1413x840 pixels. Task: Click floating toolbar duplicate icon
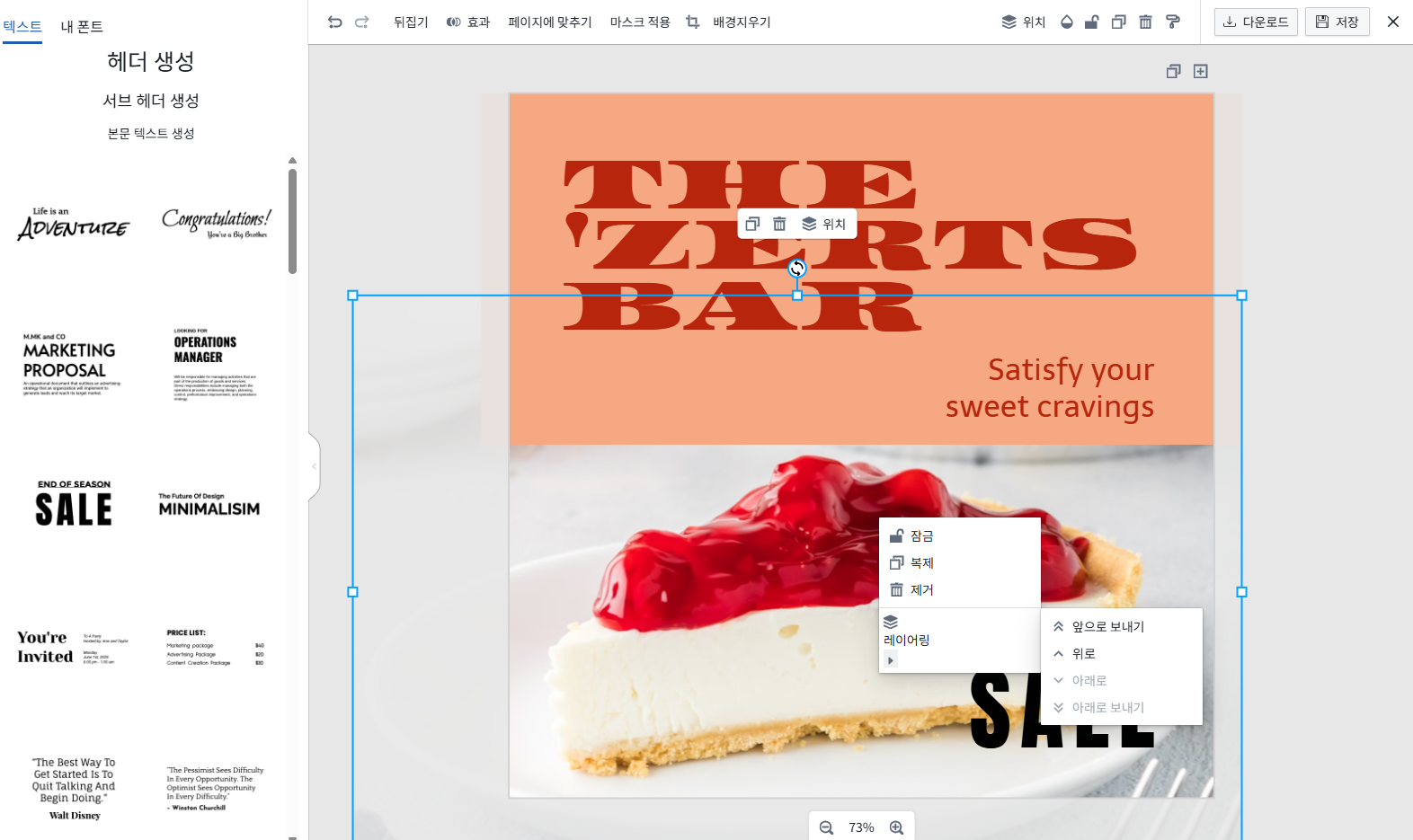752,224
